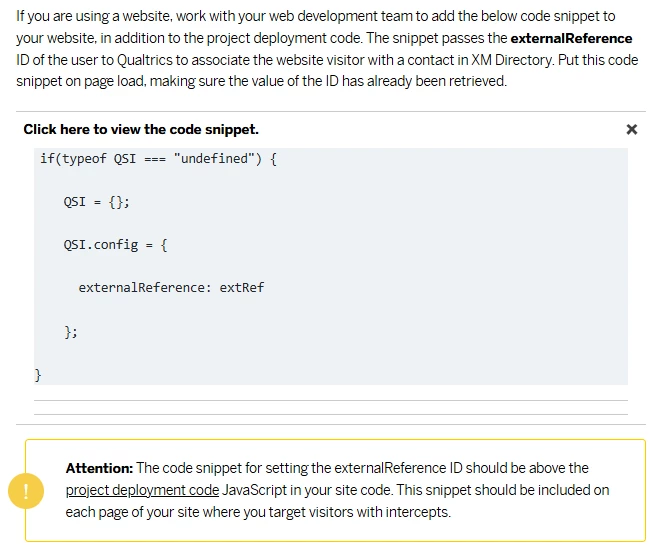The image size is (664, 552).
Task: Place cursor on the if(typeof QSI) code line
Action: (x=158, y=159)
